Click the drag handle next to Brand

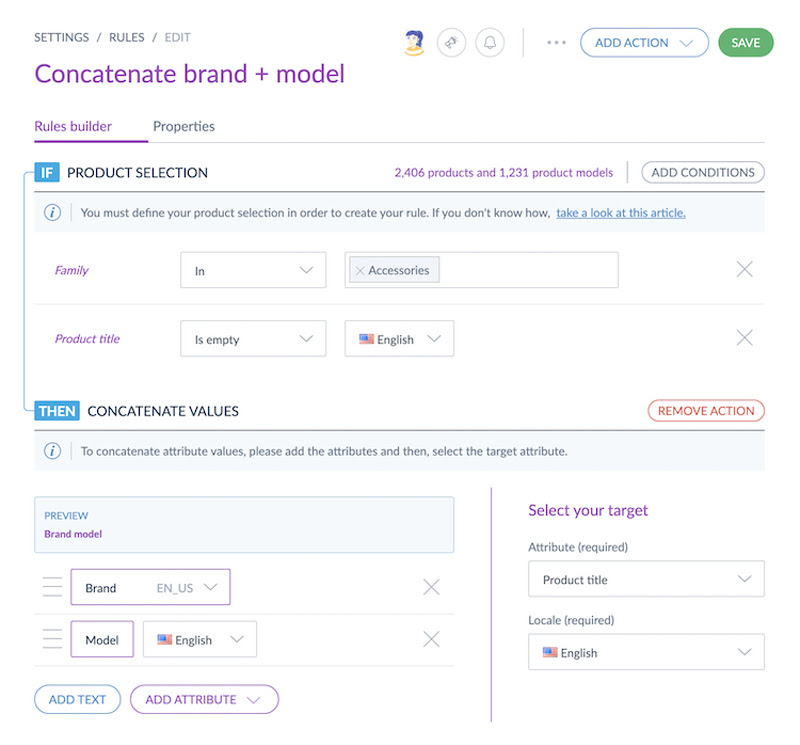pos(52,587)
